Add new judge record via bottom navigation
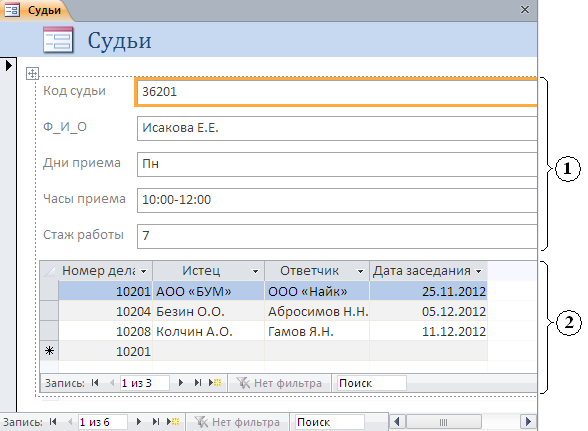Screen dimensions: 588x431 point(173,422)
